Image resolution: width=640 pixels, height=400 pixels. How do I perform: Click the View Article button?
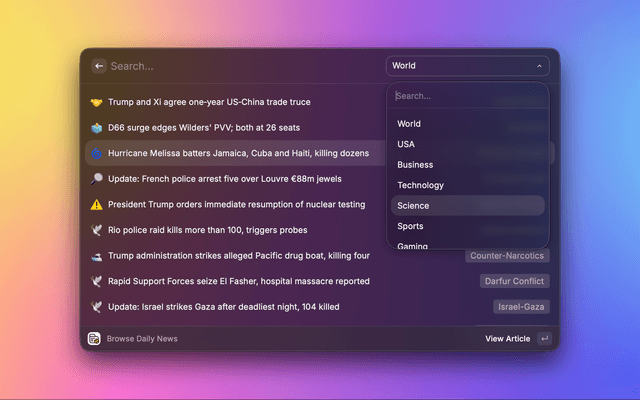(508, 339)
